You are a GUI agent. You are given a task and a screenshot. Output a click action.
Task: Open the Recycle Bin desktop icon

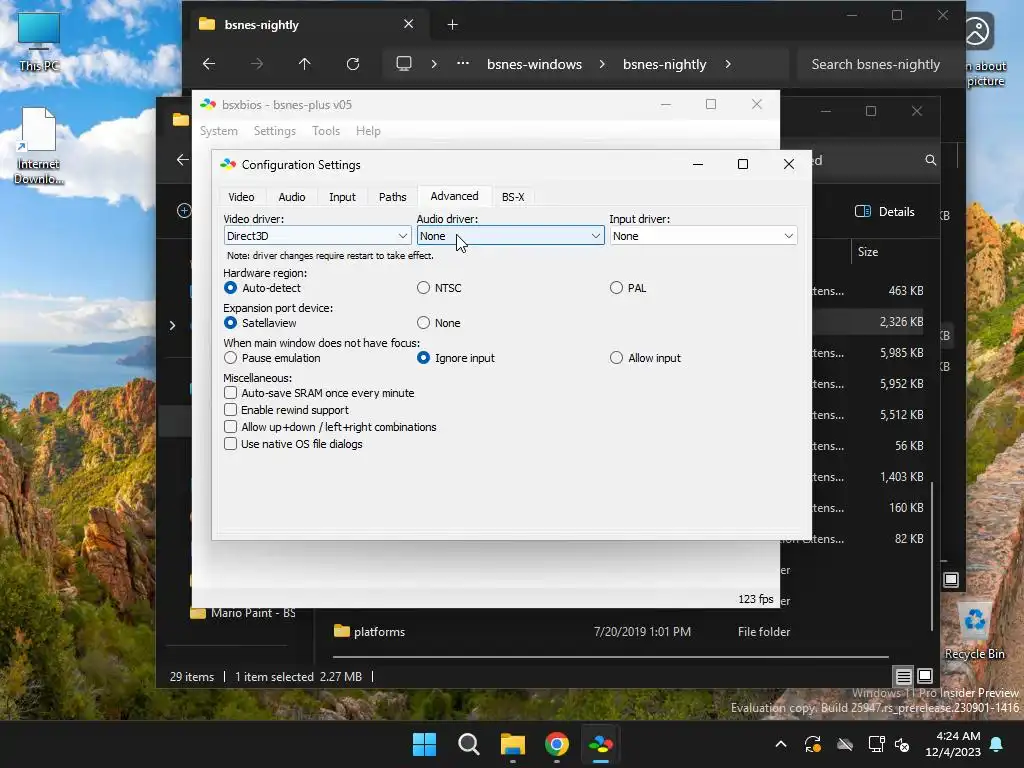pyautogui.click(x=974, y=631)
